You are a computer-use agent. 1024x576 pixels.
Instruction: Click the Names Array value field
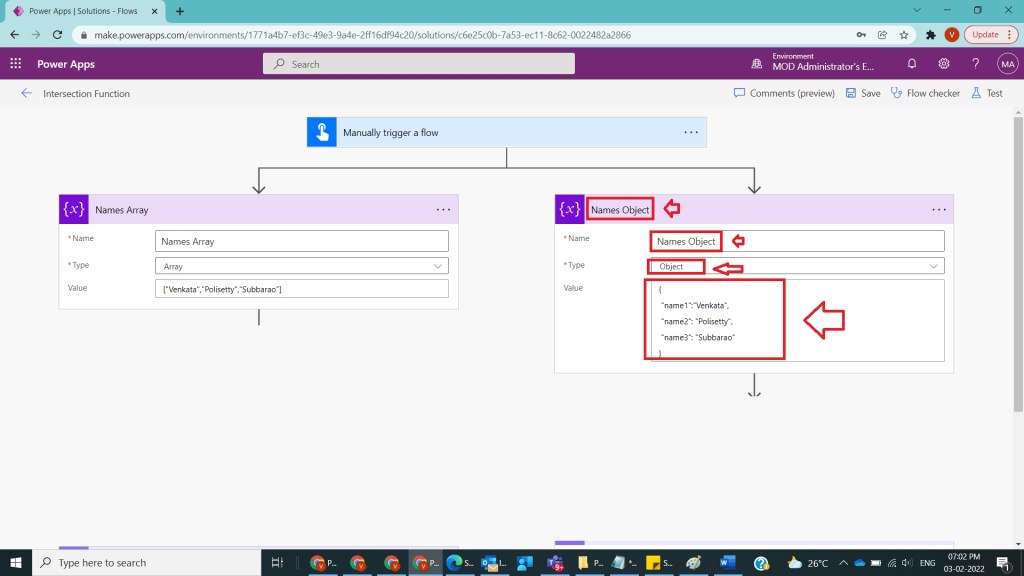(302, 289)
